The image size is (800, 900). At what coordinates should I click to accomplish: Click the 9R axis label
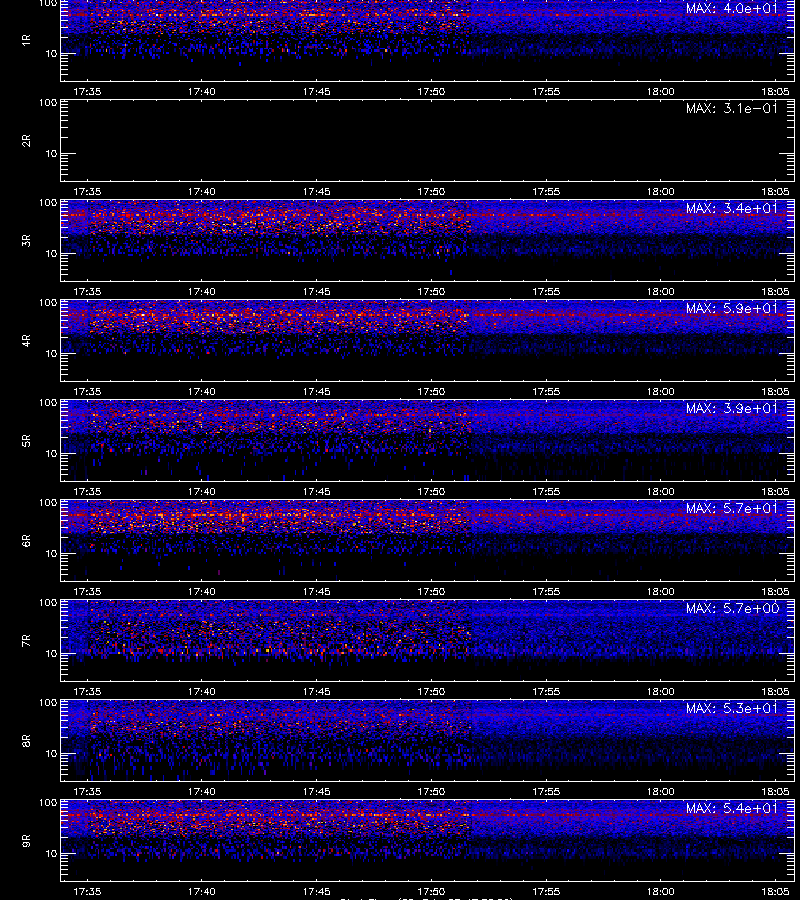[x=26, y=840]
